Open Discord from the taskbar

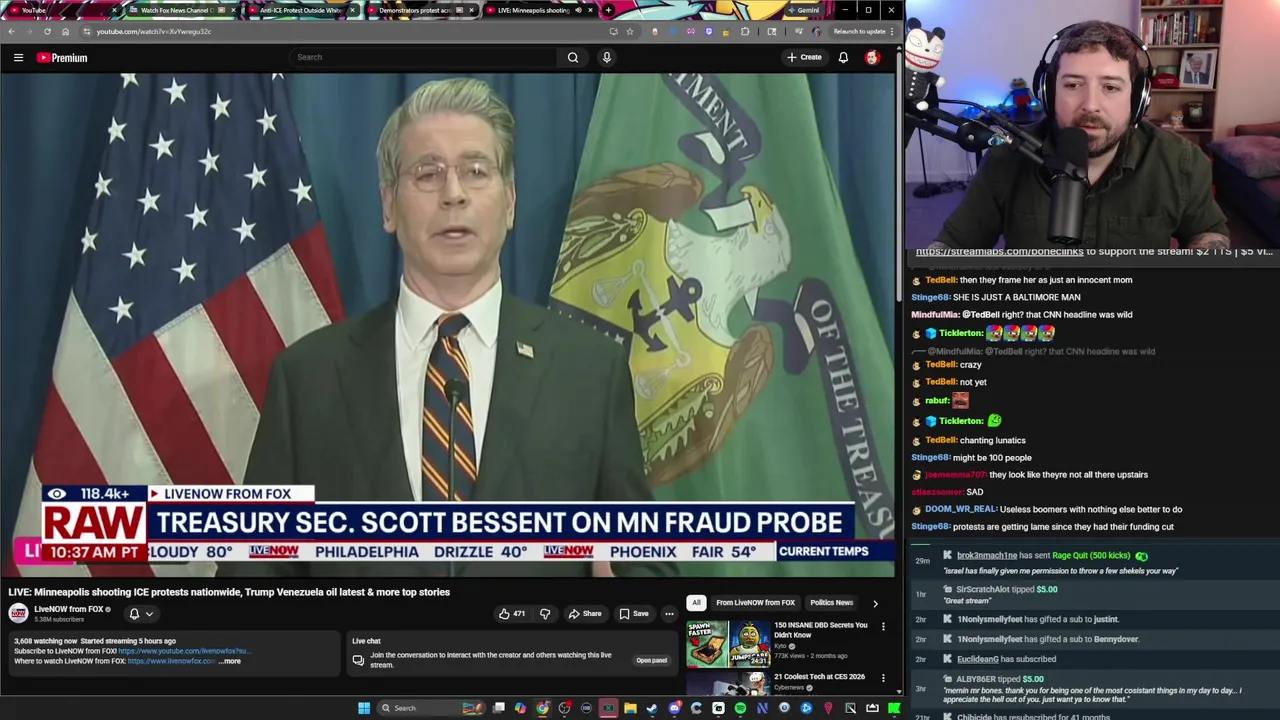click(x=674, y=708)
